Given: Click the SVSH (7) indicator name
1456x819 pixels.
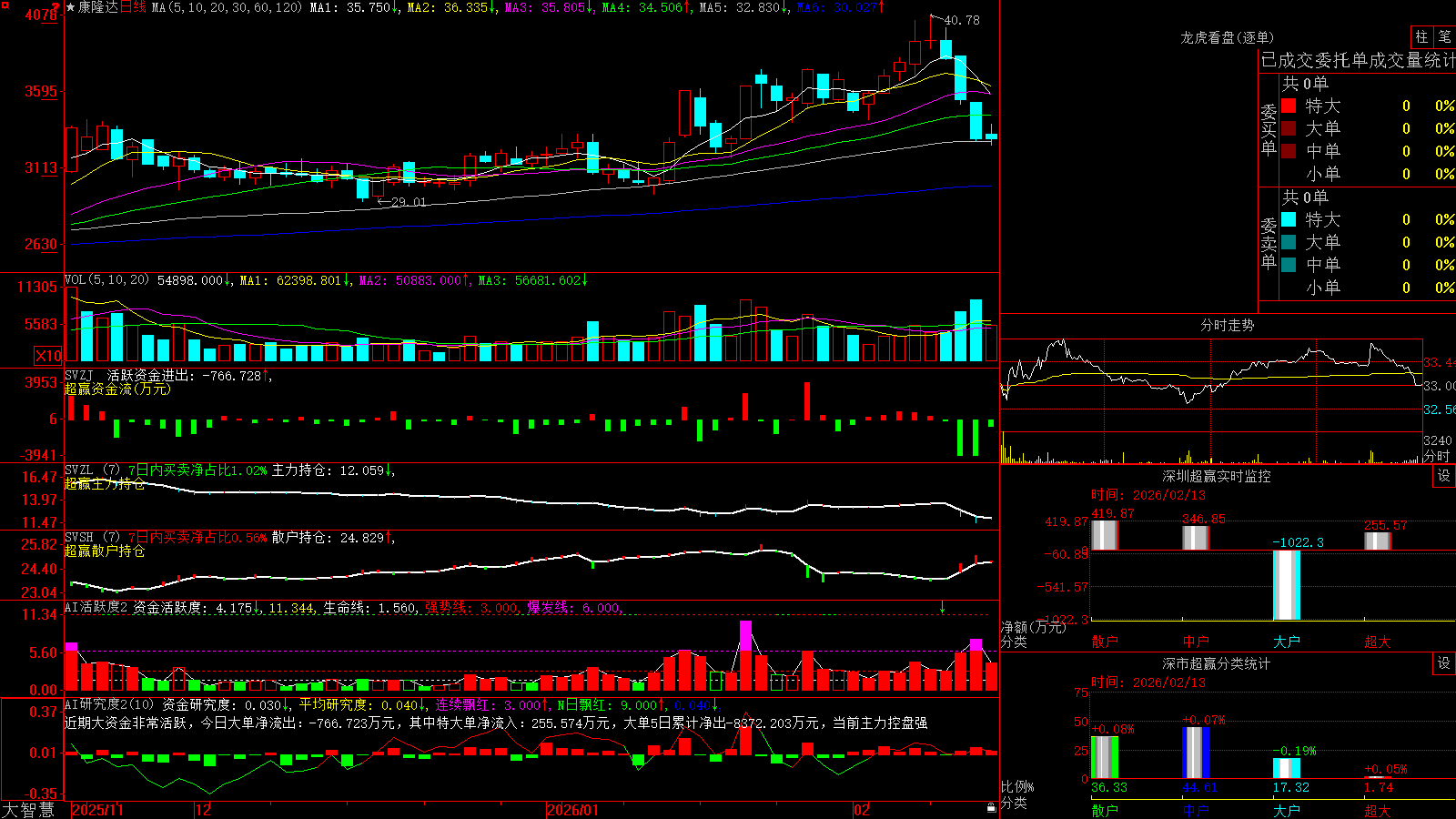Looking at the screenshot, I should pos(92,538).
